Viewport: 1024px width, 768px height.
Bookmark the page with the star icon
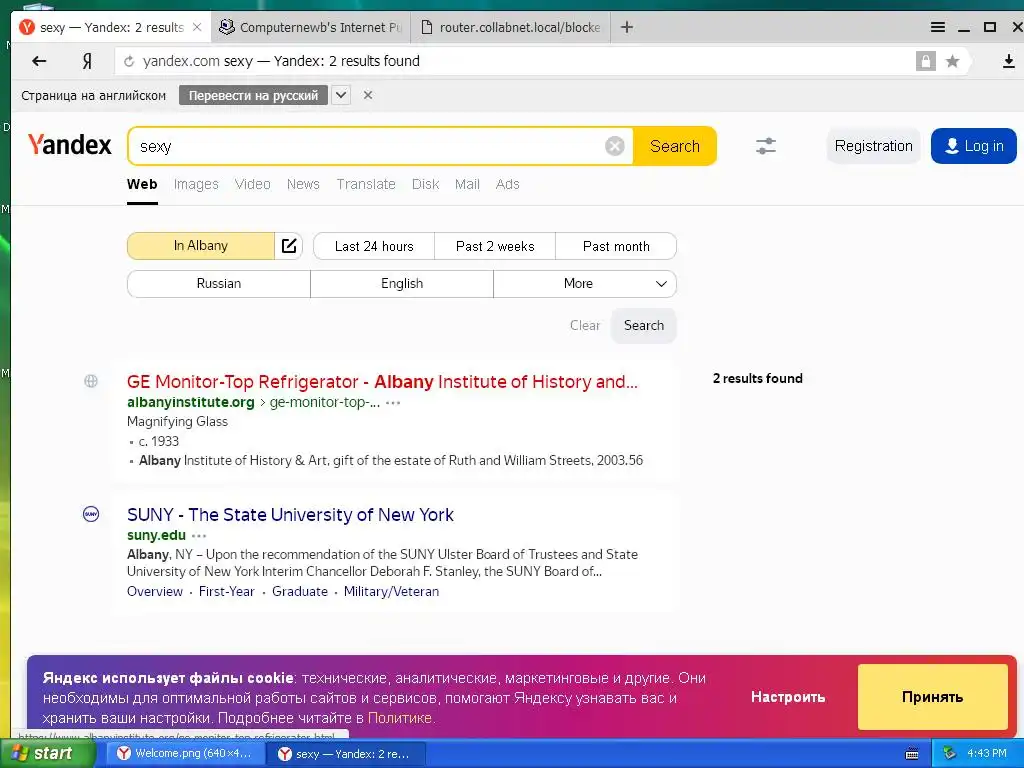(x=953, y=61)
